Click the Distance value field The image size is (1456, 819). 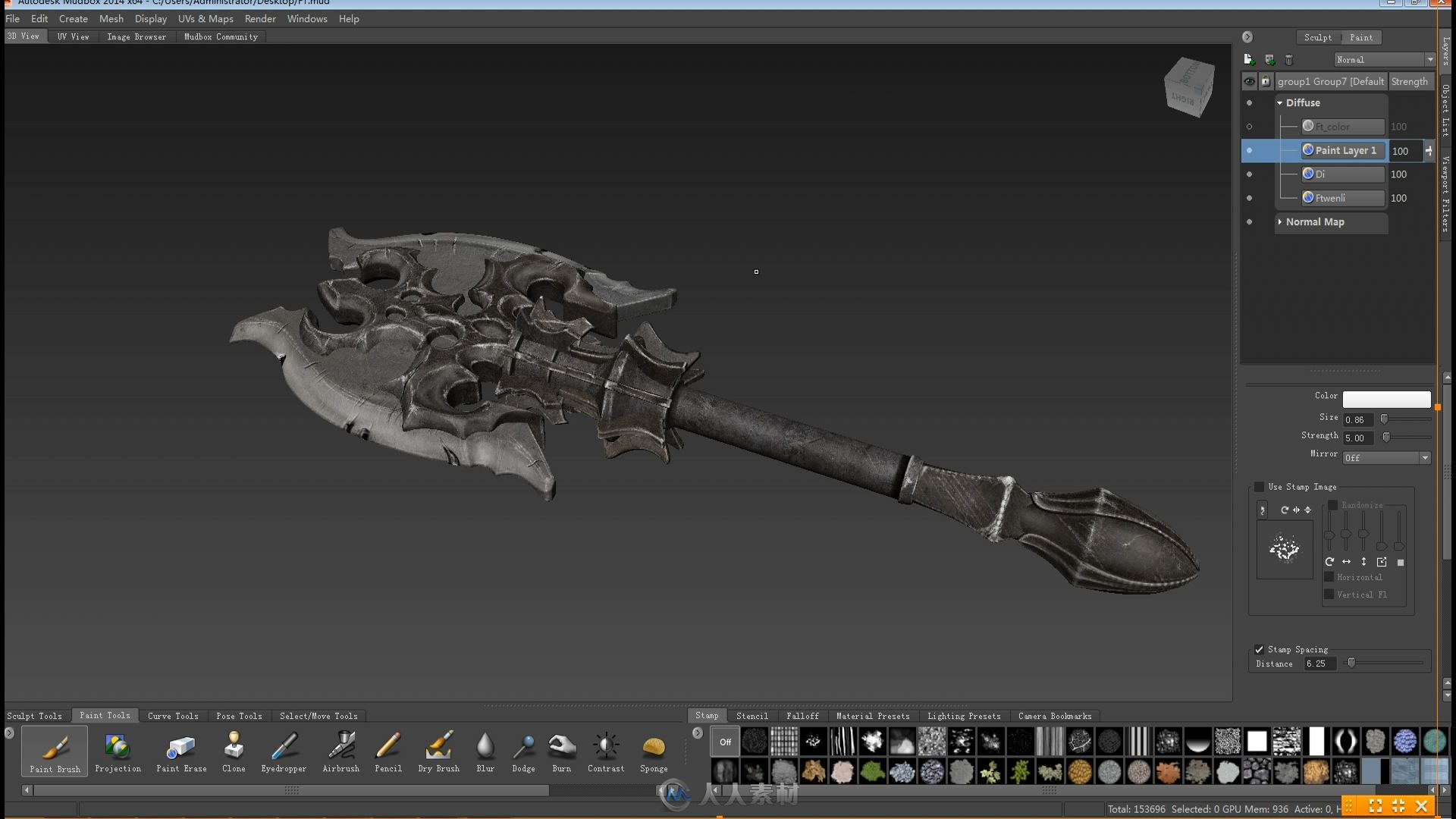[x=1319, y=664]
